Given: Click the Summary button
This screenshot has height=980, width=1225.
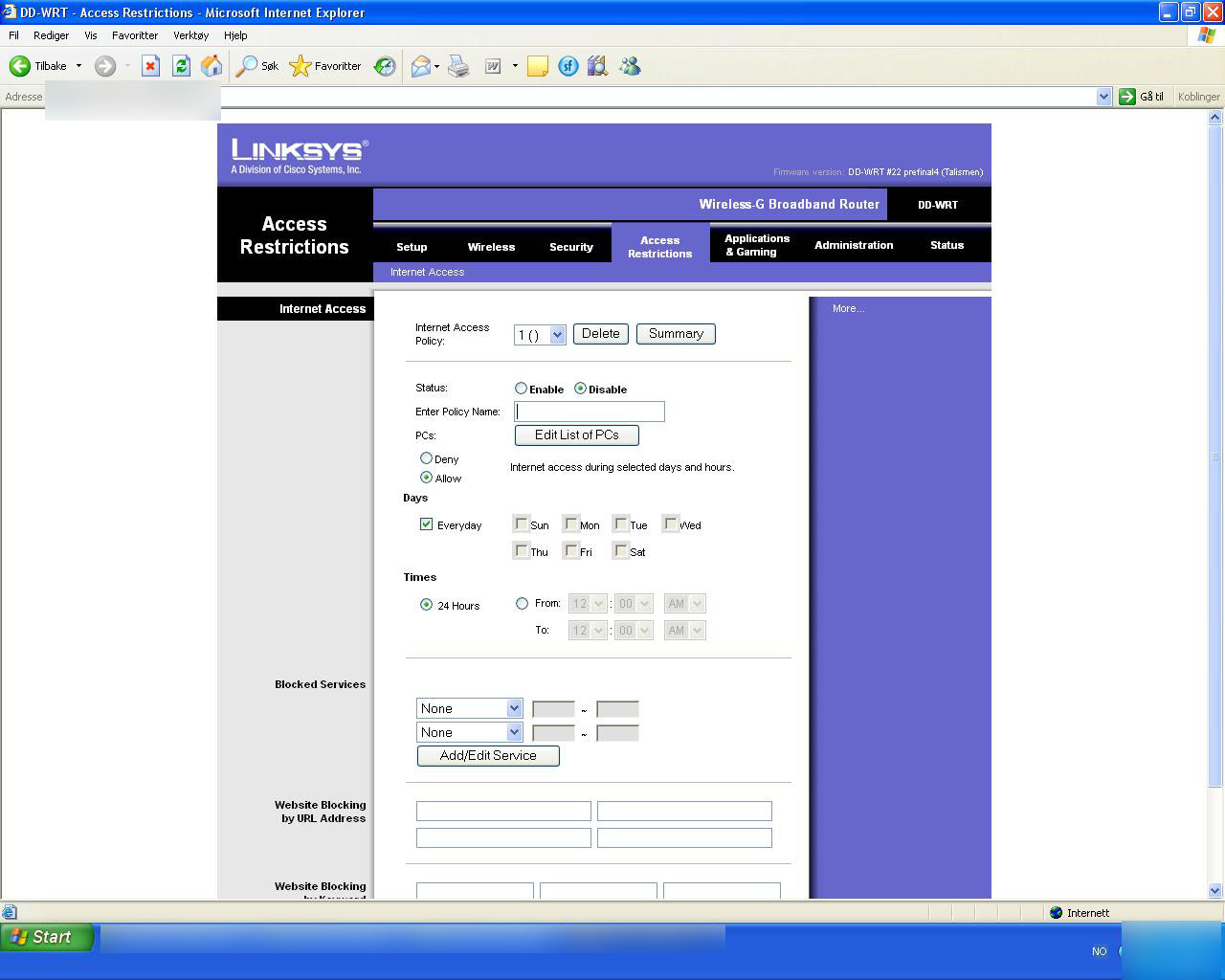Looking at the screenshot, I should pos(676,334).
